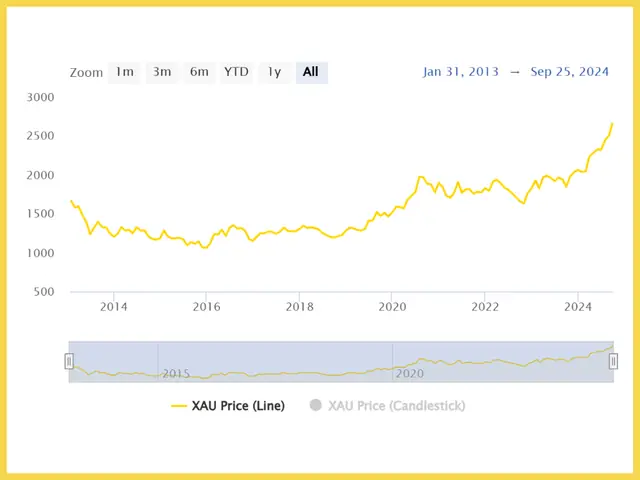Click the 2500 y-axis label

click(x=40, y=136)
